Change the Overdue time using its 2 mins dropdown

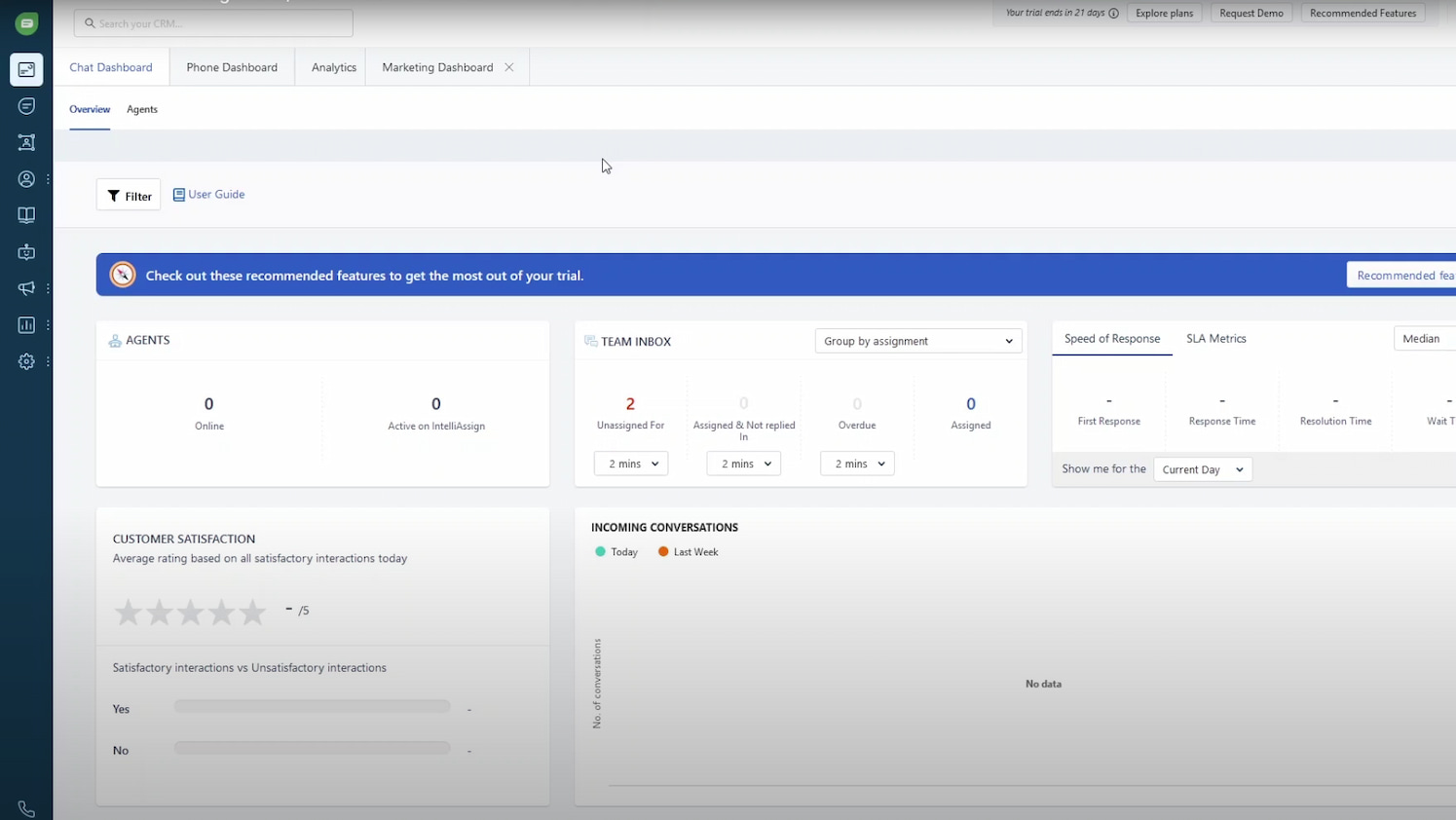click(x=856, y=464)
